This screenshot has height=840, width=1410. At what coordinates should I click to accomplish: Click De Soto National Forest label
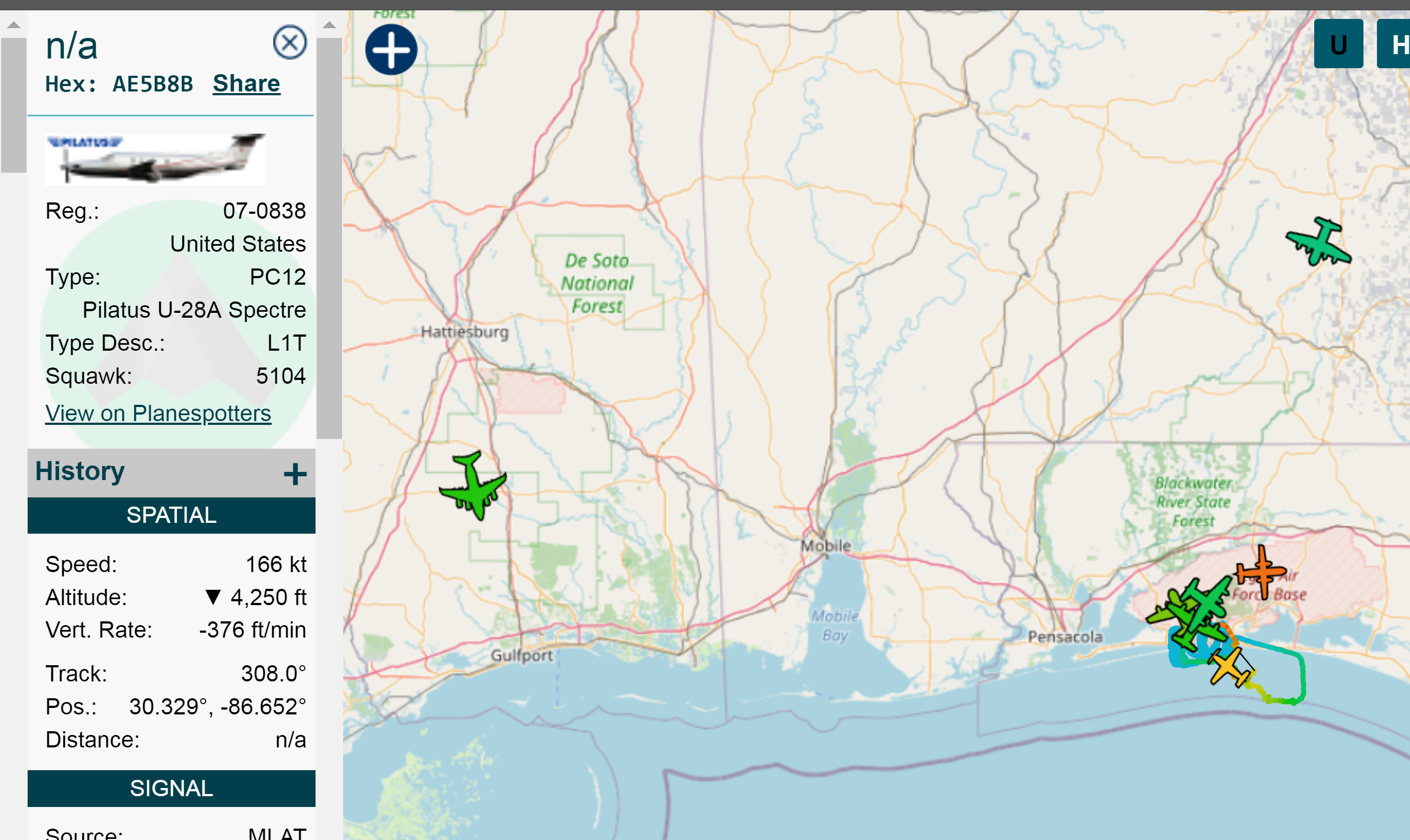(x=597, y=283)
